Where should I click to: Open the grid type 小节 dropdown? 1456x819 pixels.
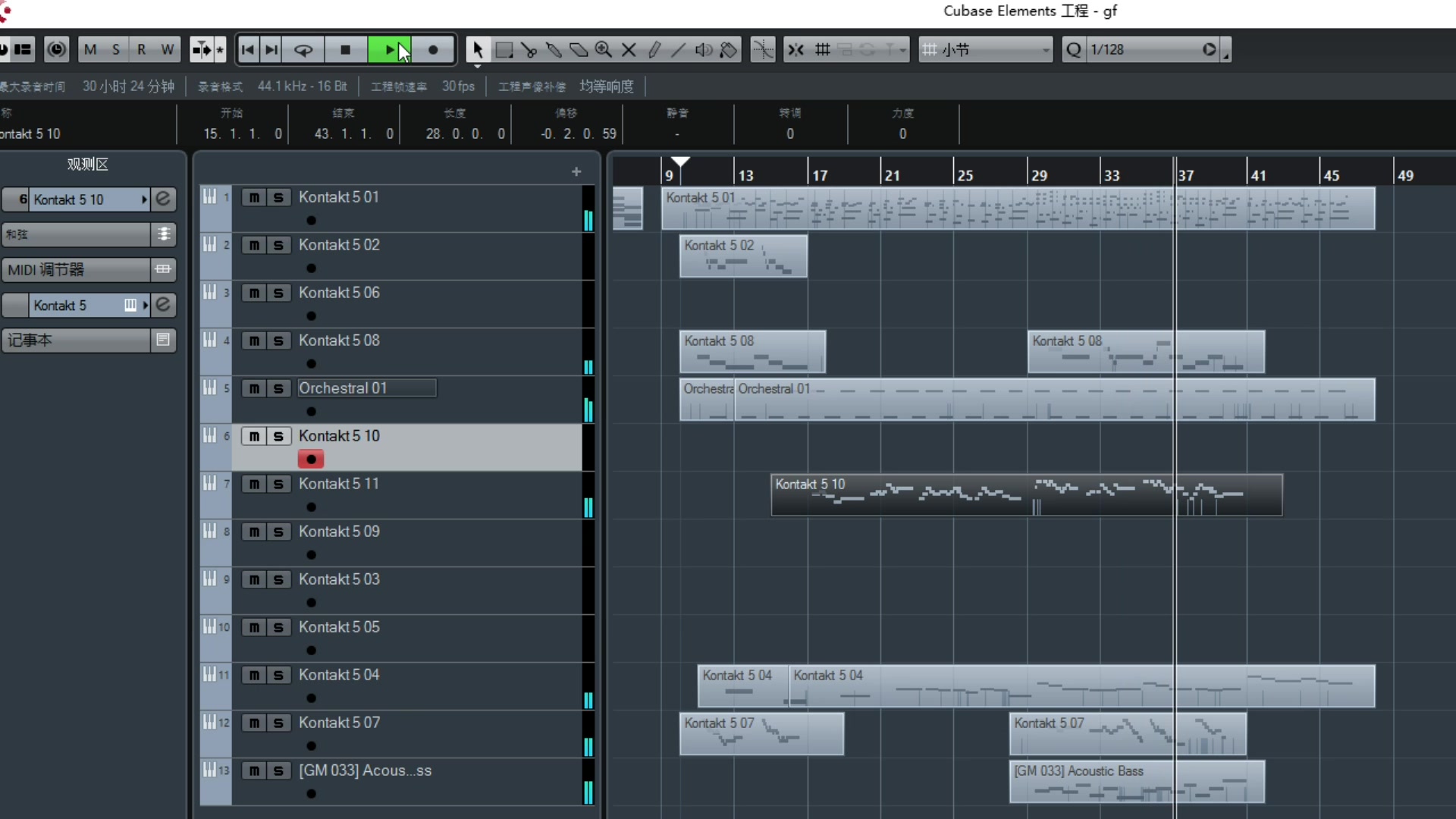pyautogui.click(x=986, y=50)
